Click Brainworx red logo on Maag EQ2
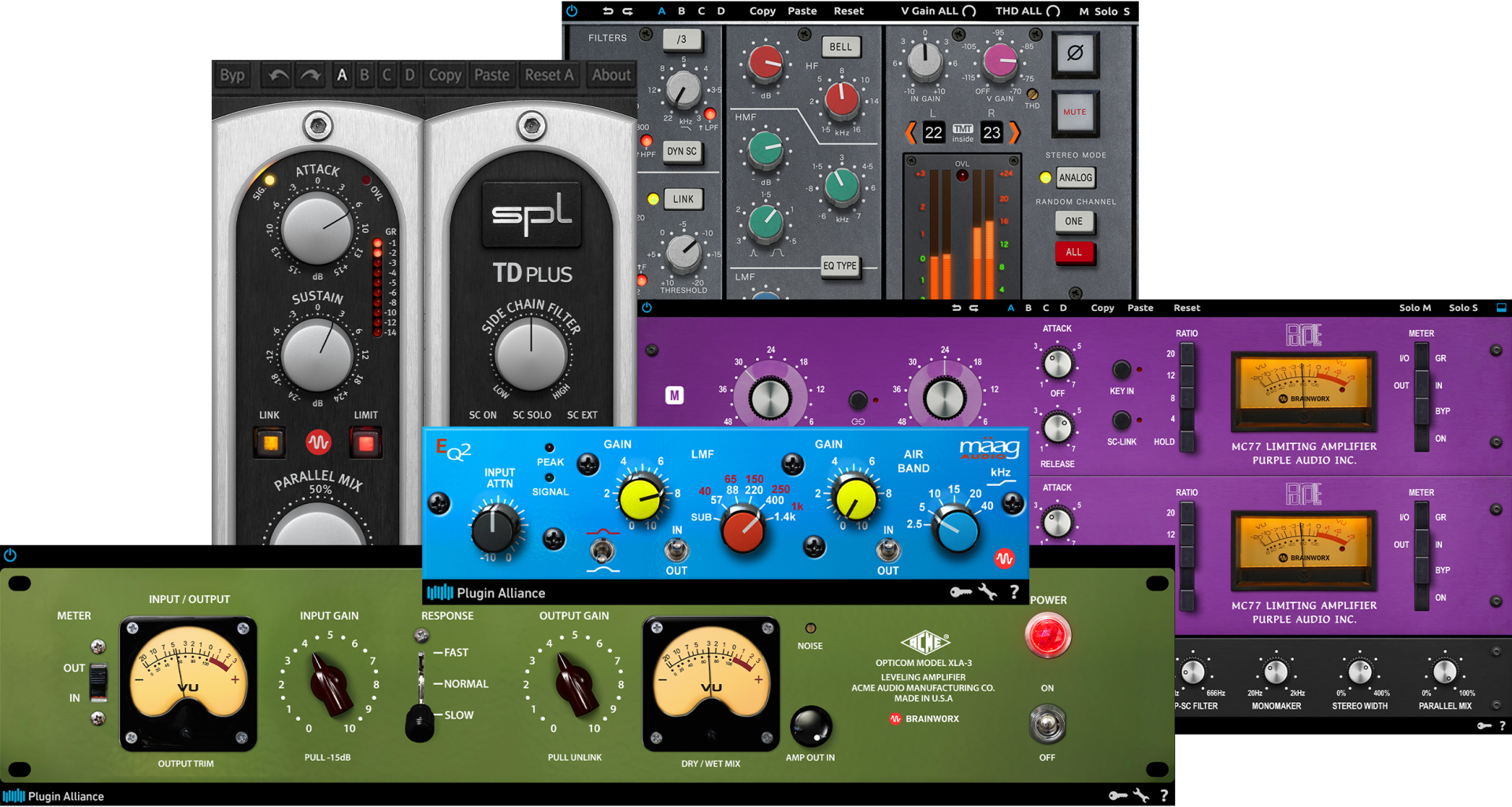This screenshot has height=807, width=1512. click(1004, 559)
